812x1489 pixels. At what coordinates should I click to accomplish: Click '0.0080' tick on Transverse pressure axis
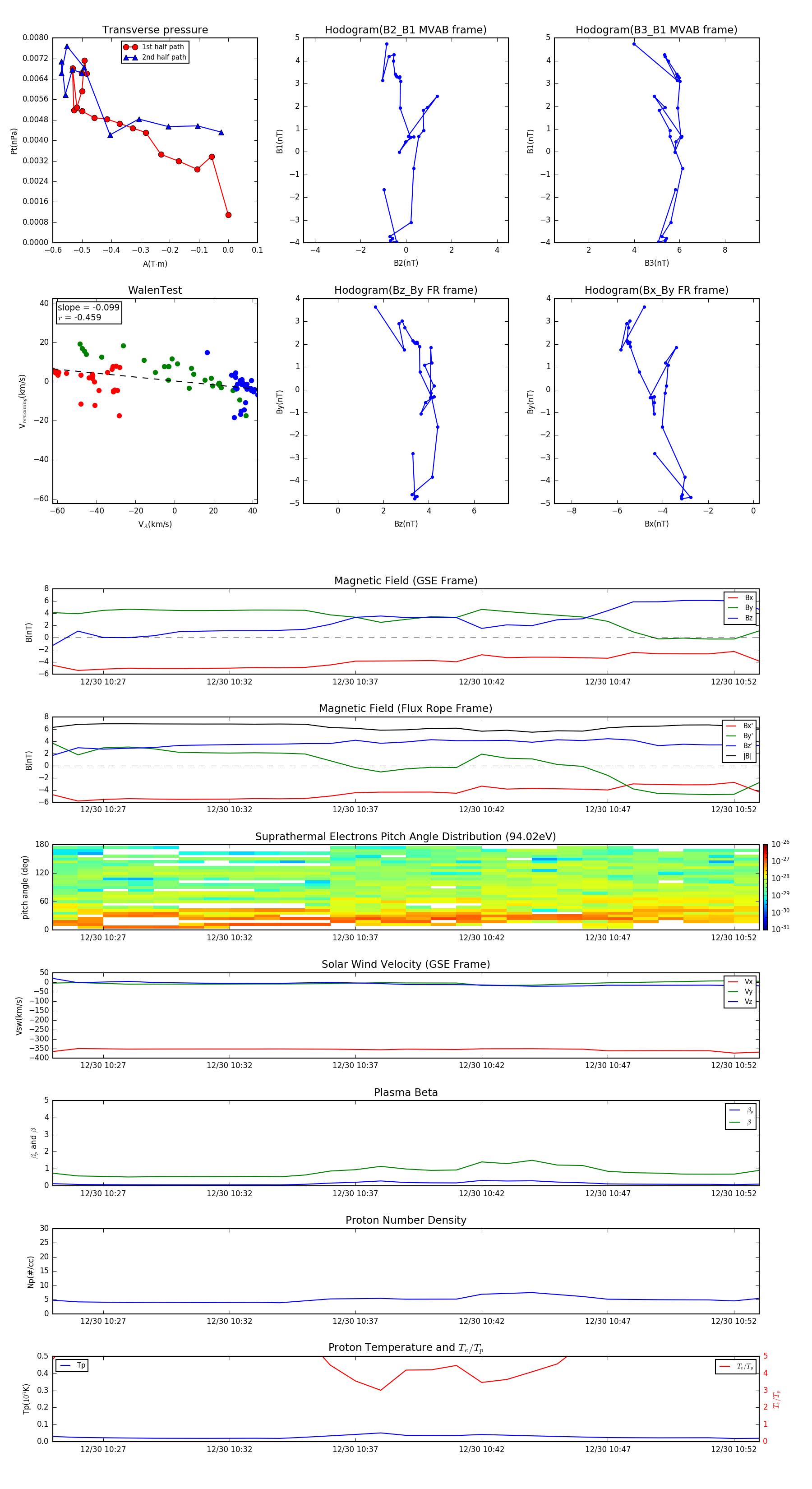[35, 37]
